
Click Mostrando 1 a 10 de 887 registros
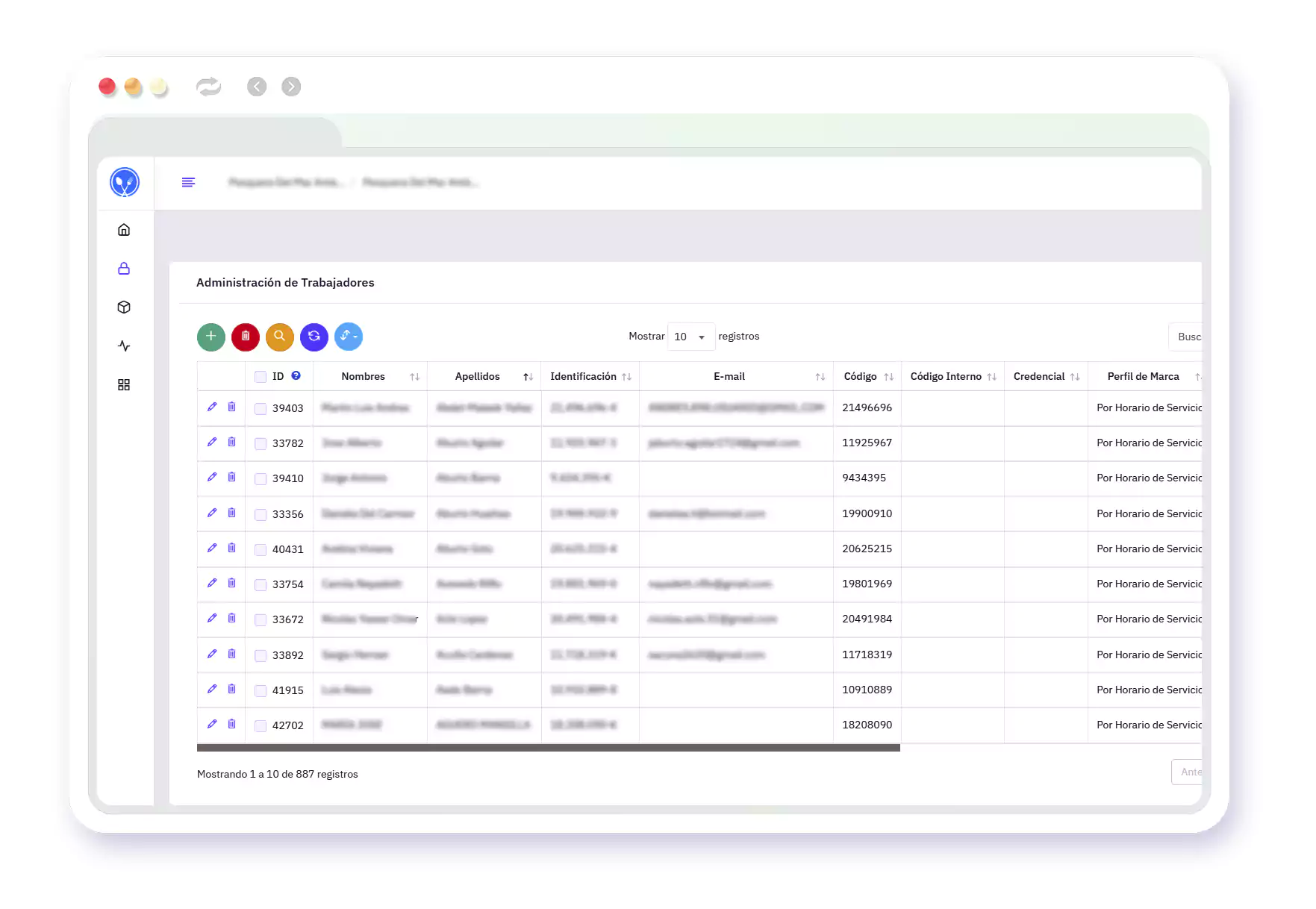tap(278, 774)
